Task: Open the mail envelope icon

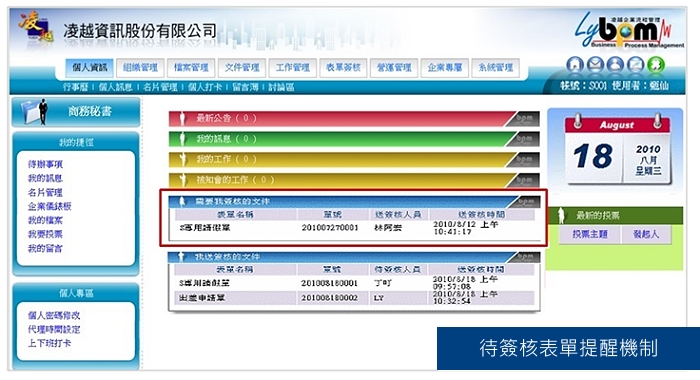Action: pyautogui.click(x=595, y=65)
